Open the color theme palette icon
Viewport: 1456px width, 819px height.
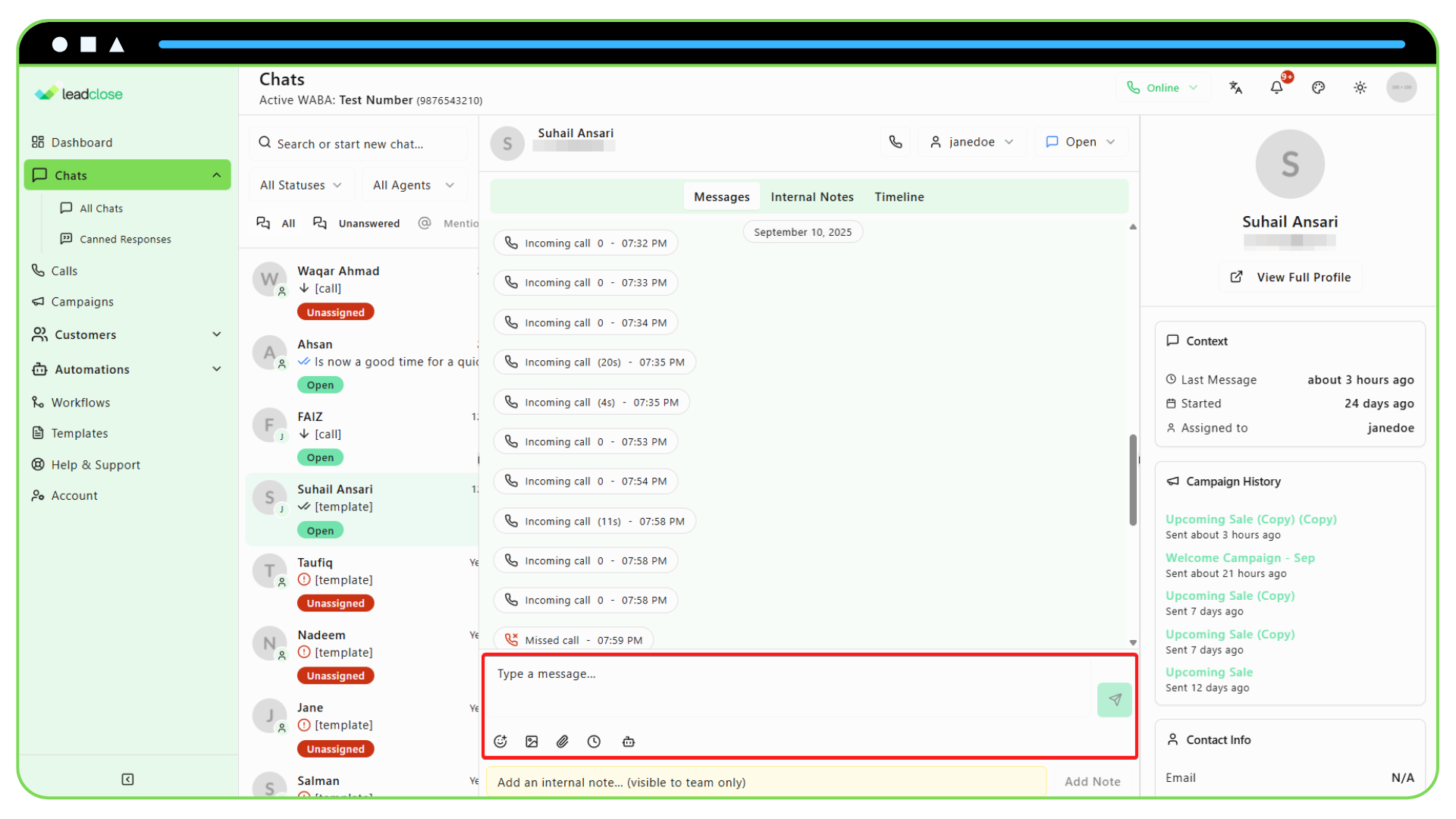point(1319,88)
